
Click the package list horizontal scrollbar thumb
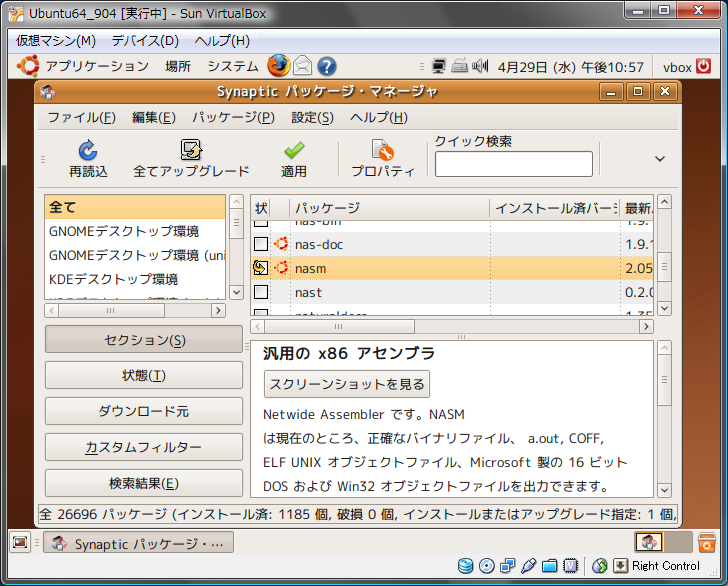click(x=339, y=327)
